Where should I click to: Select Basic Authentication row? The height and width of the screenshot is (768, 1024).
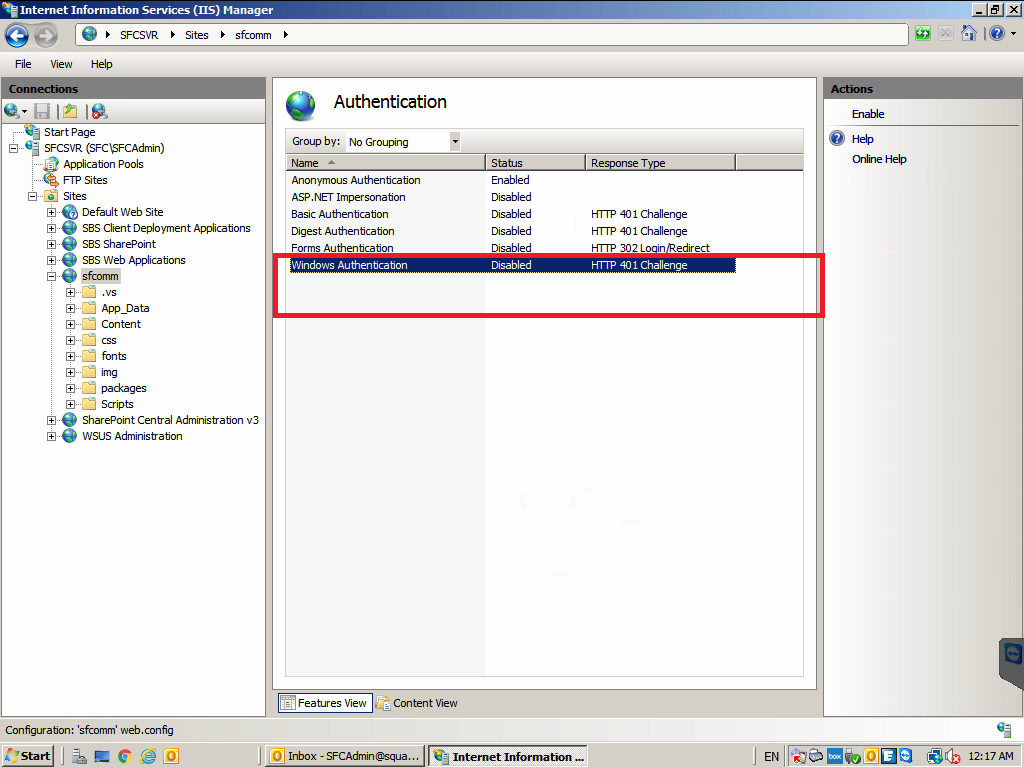(513, 214)
